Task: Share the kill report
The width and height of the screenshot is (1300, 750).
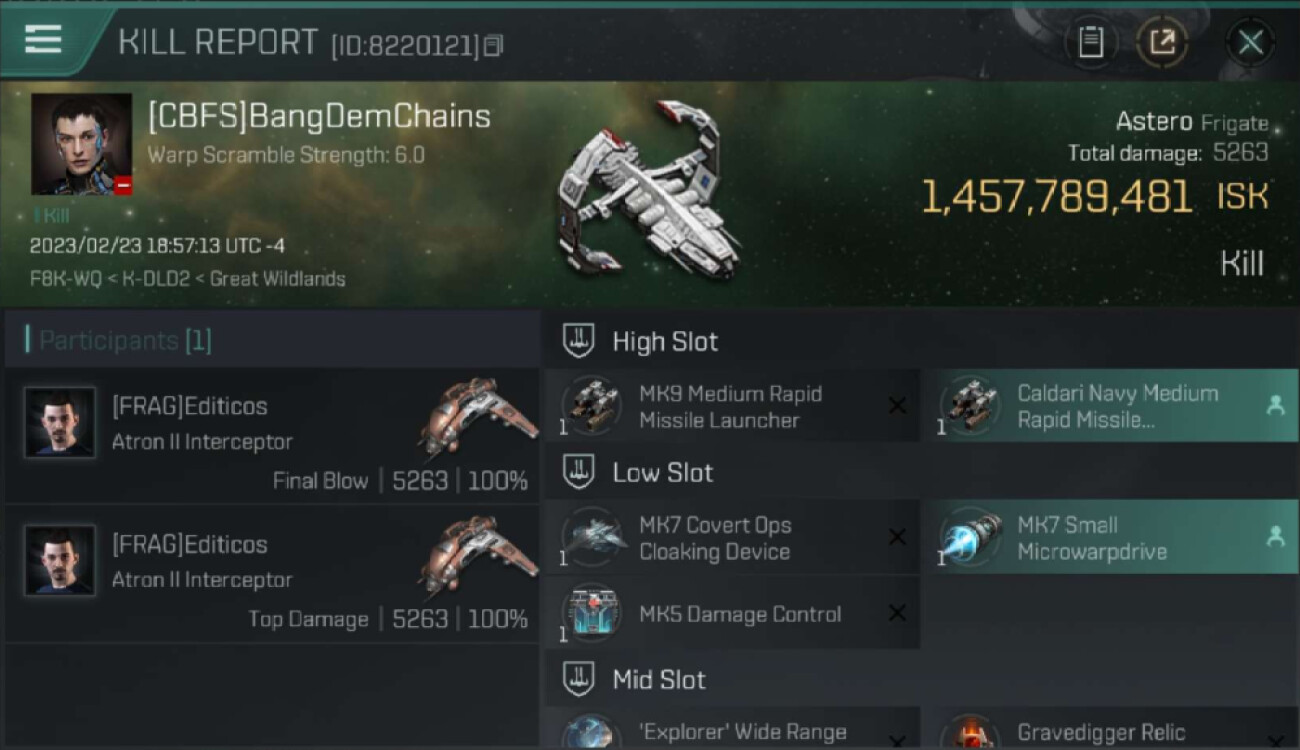Action: (1161, 42)
